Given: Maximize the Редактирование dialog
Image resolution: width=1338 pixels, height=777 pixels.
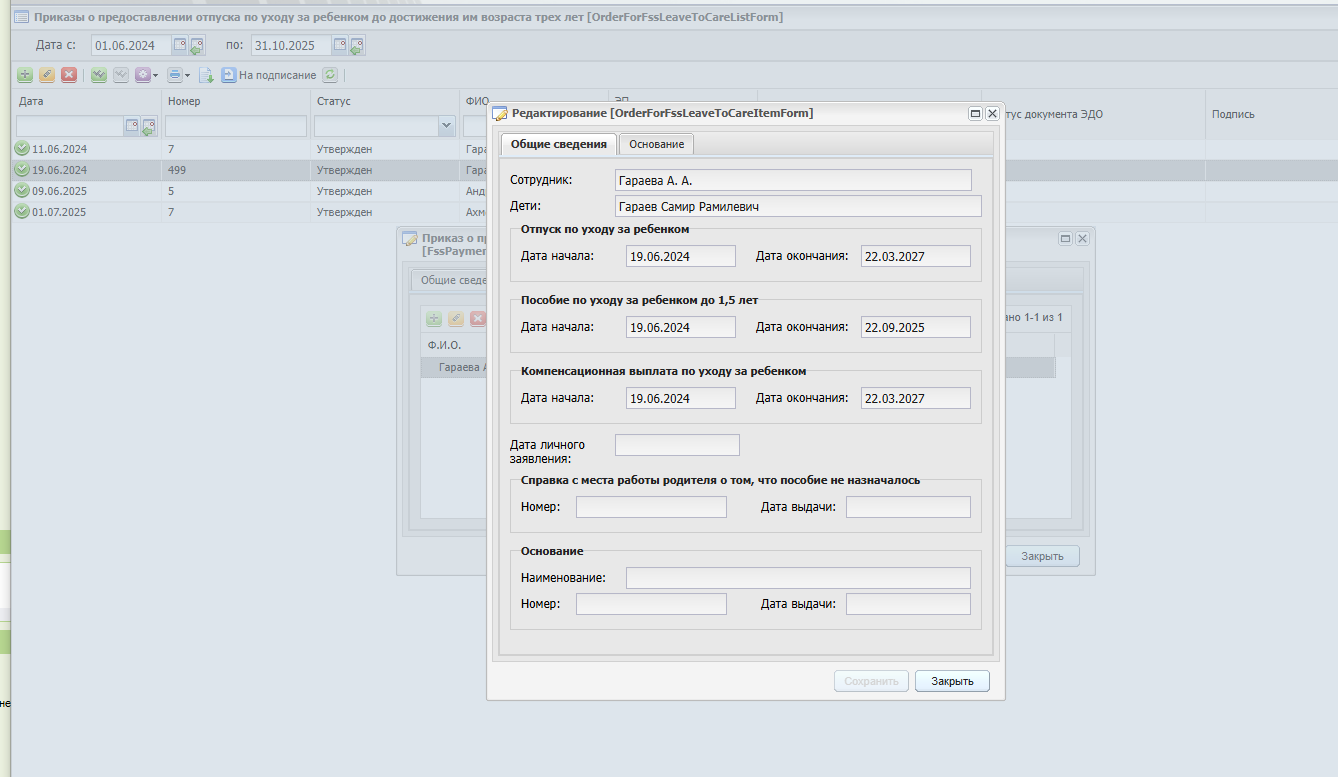Looking at the screenshot, I should (x=975, y=114).
